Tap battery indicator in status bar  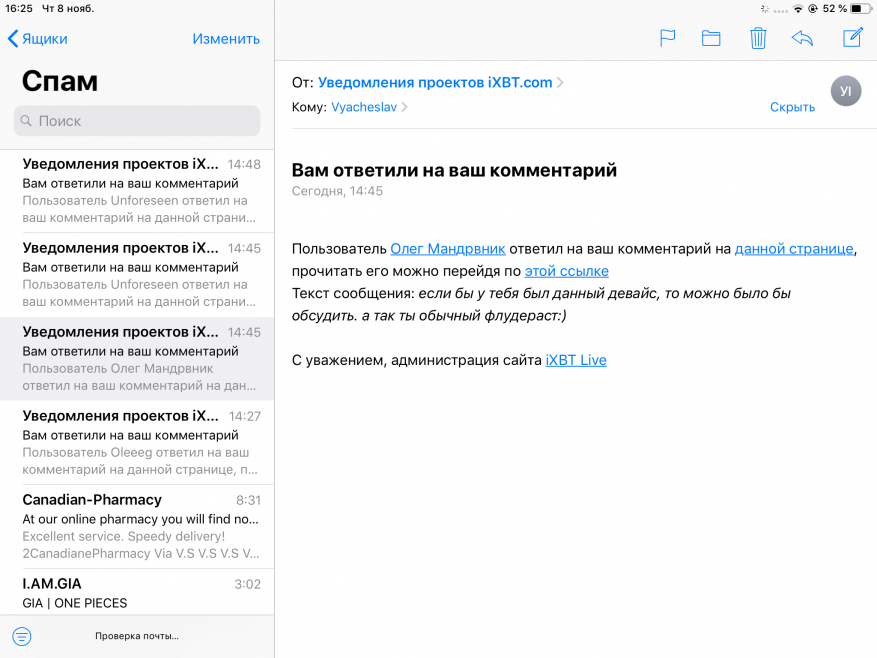point(860,8)
